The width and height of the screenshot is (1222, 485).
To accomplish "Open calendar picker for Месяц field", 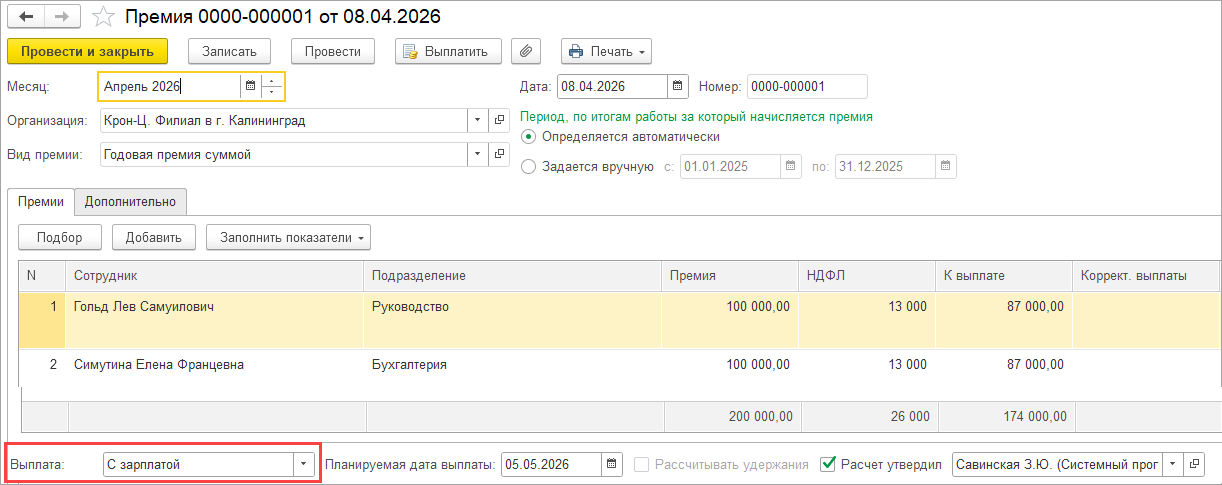I will (x=250, y=87).
